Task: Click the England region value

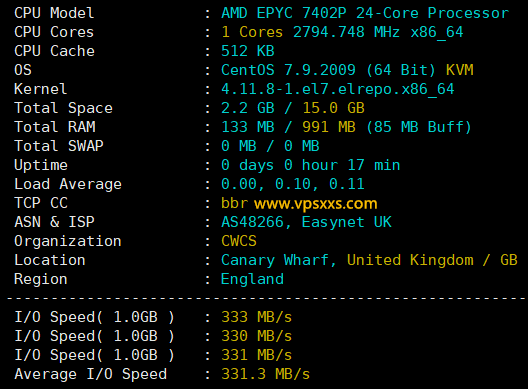Action: point(252,279)
